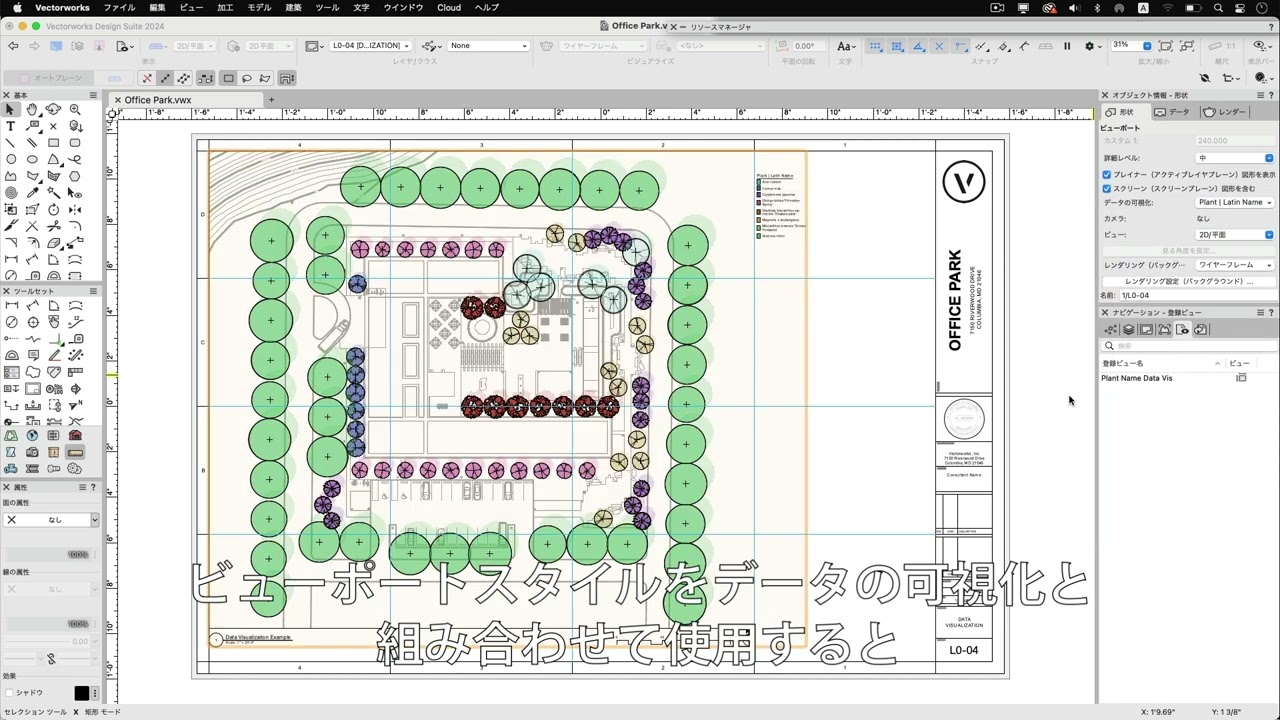Open the モデル menu
This screenshot has width=1280, height=720.
[259, 7]
